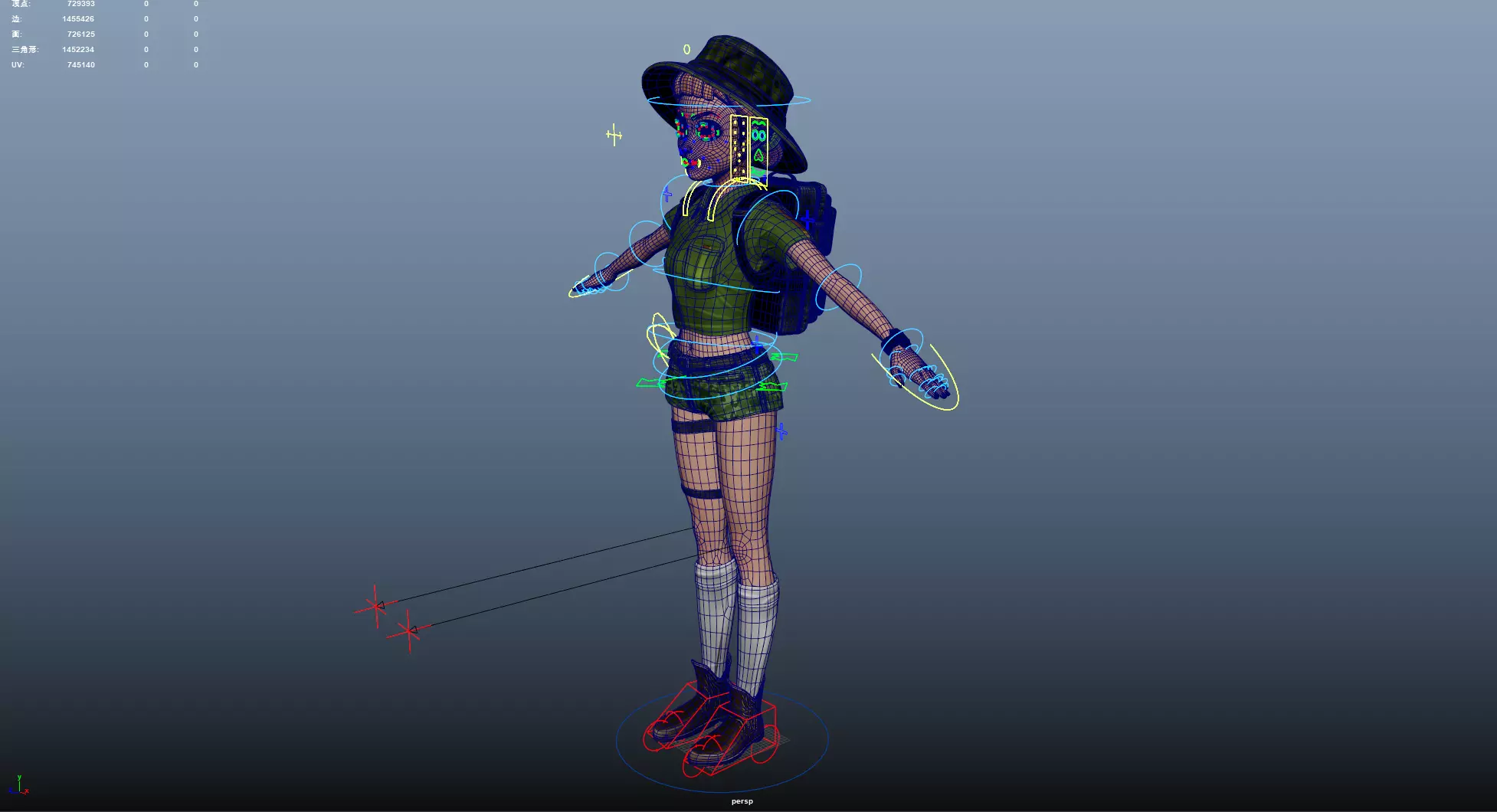This screenshot has width=1497, height=812.
Task: Click the face count value 726125
Action: tap(80, 34)
